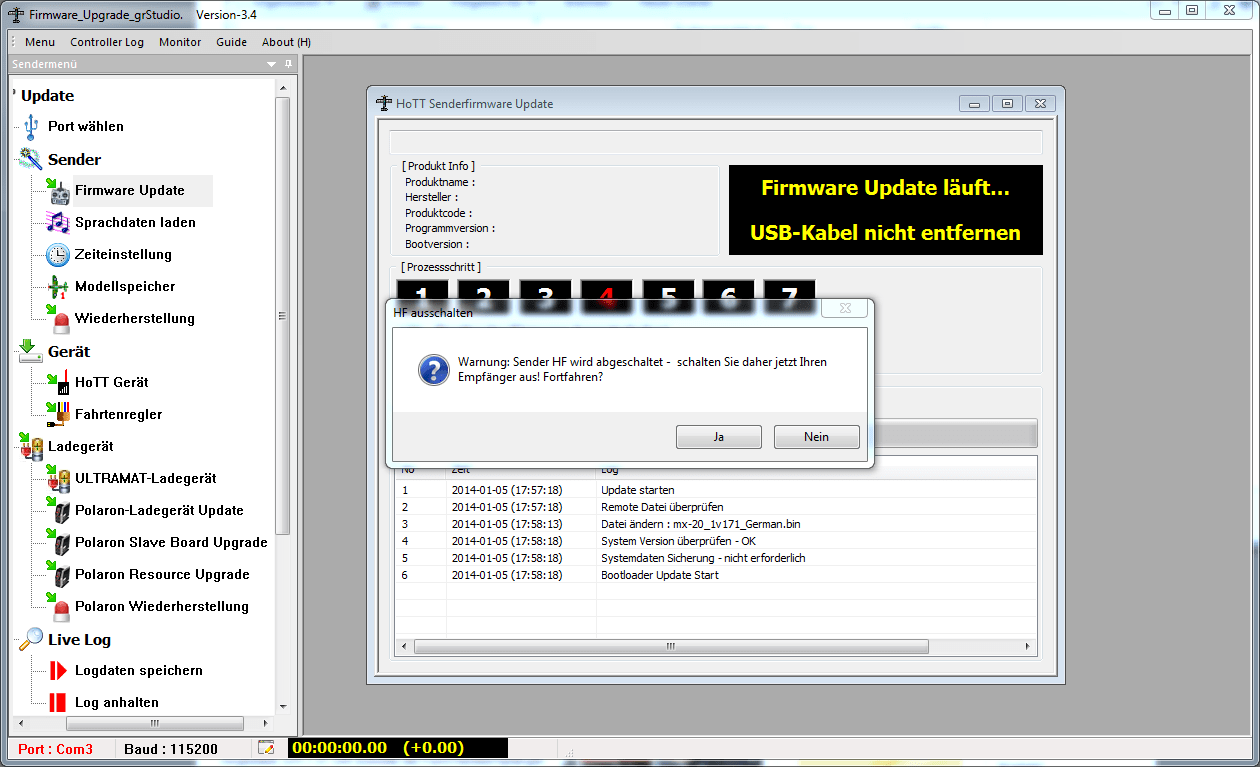Screen dimensions: 1260x767
Task: Click the log table scroll-right arrow
Action: click(1030, 647)
